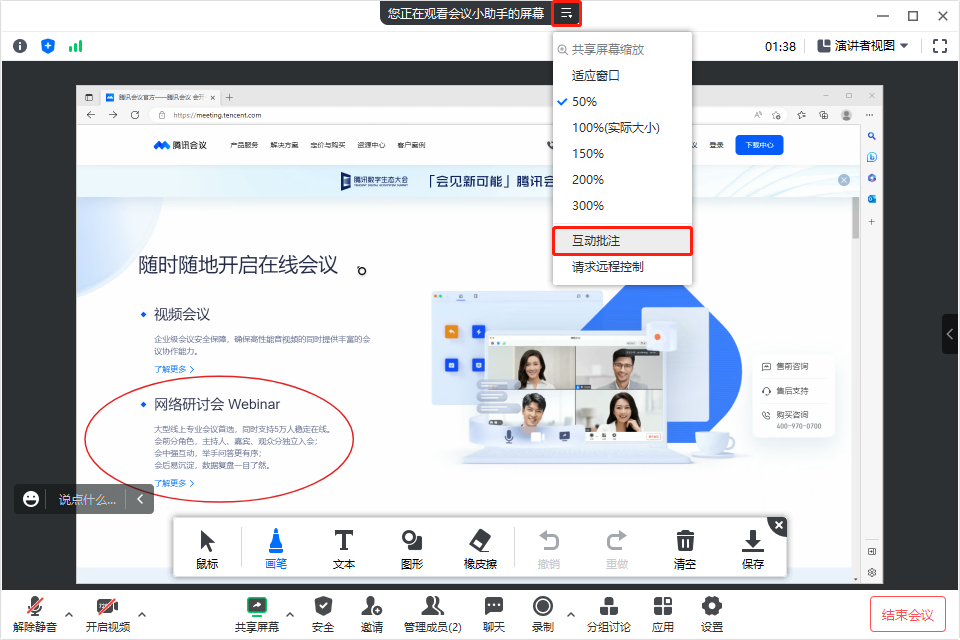Choose request remote control entry
Screen dimensions: 960x640
[x=622, y=267]
